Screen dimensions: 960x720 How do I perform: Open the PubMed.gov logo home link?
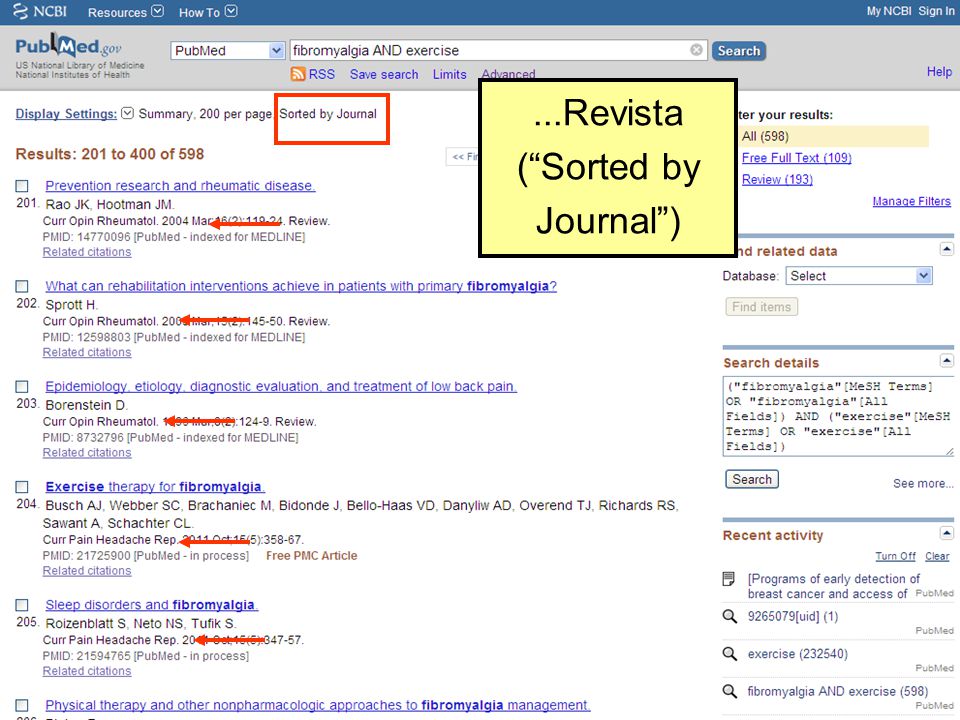pyautogui.click(x=68, y=46)
